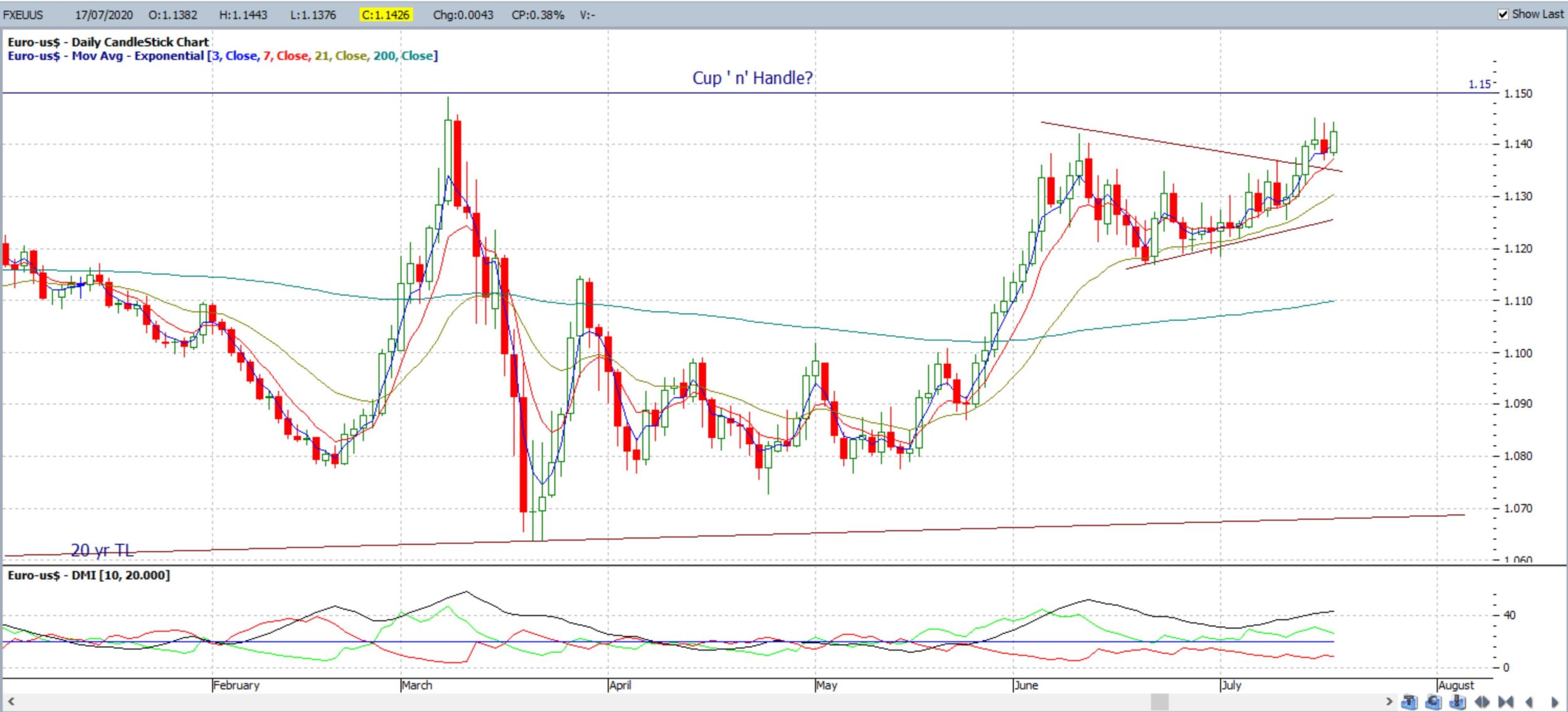Click the scrollbar right arrow

pos(1389,701)
